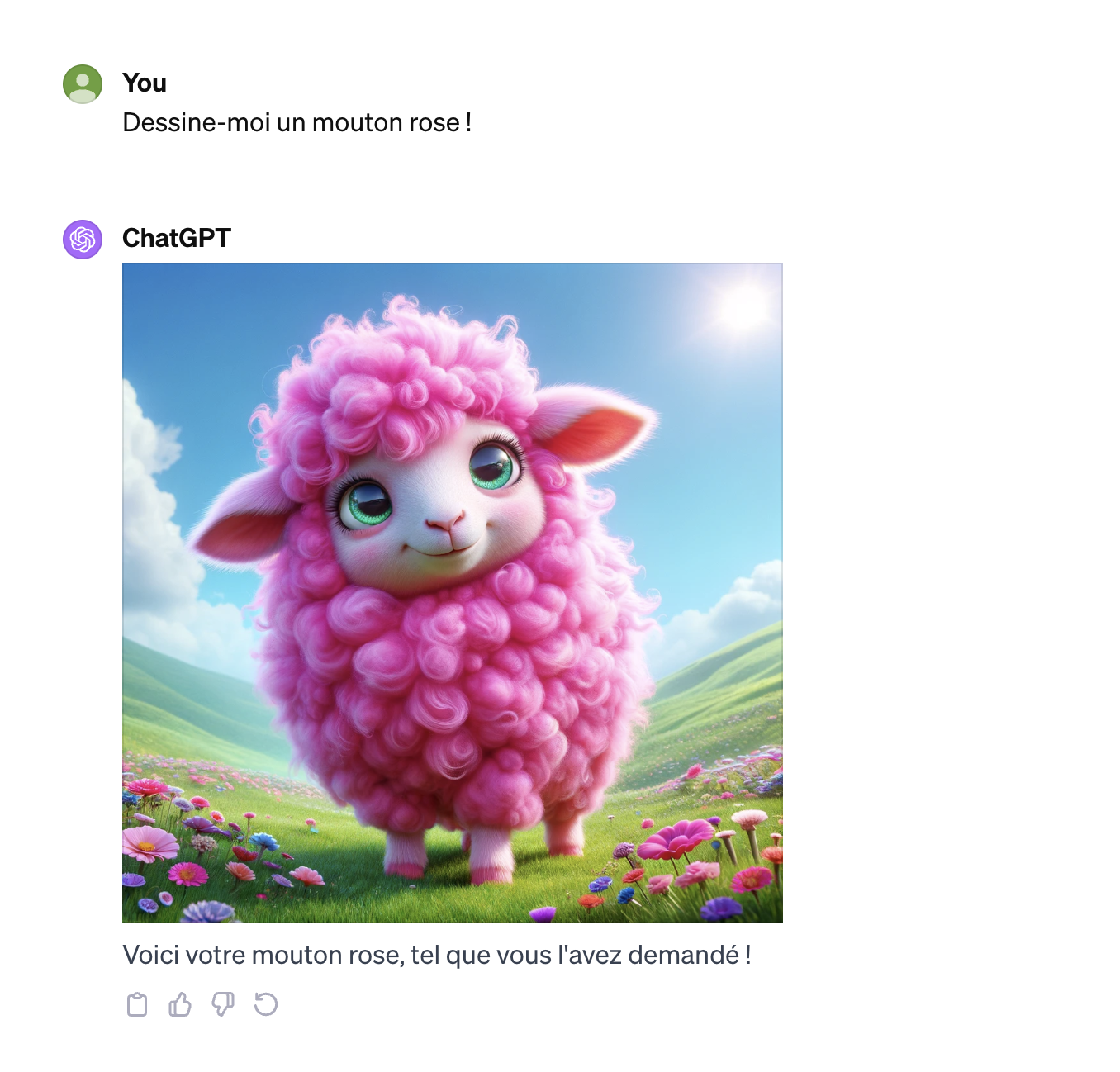Select the "Dessine-moi un mouton rose !" message
Image resolution: width=1120 pixels, height=1072 pixels.
pos(297,122)
